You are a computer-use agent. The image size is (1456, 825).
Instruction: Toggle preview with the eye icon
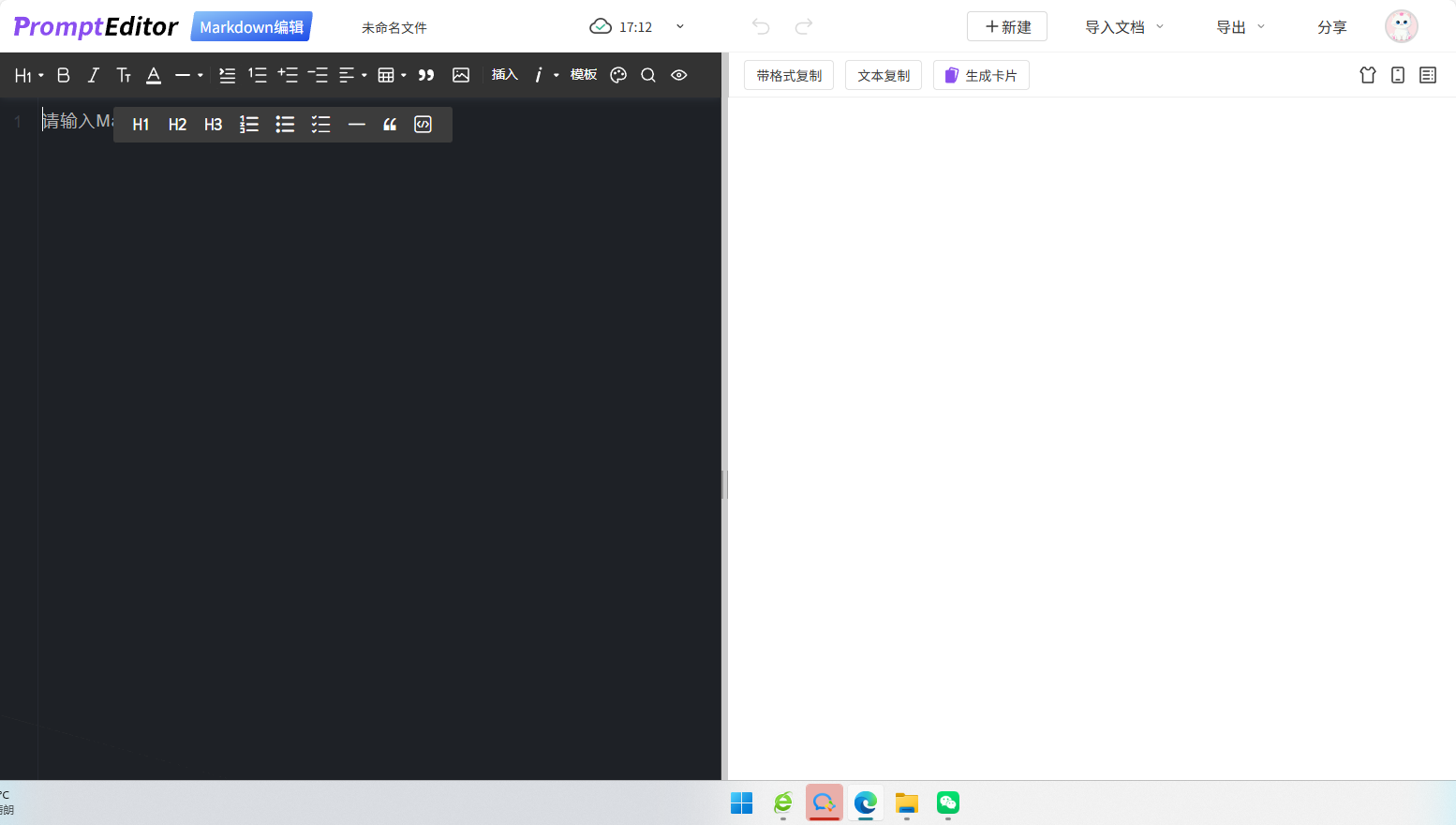(679, 75)
